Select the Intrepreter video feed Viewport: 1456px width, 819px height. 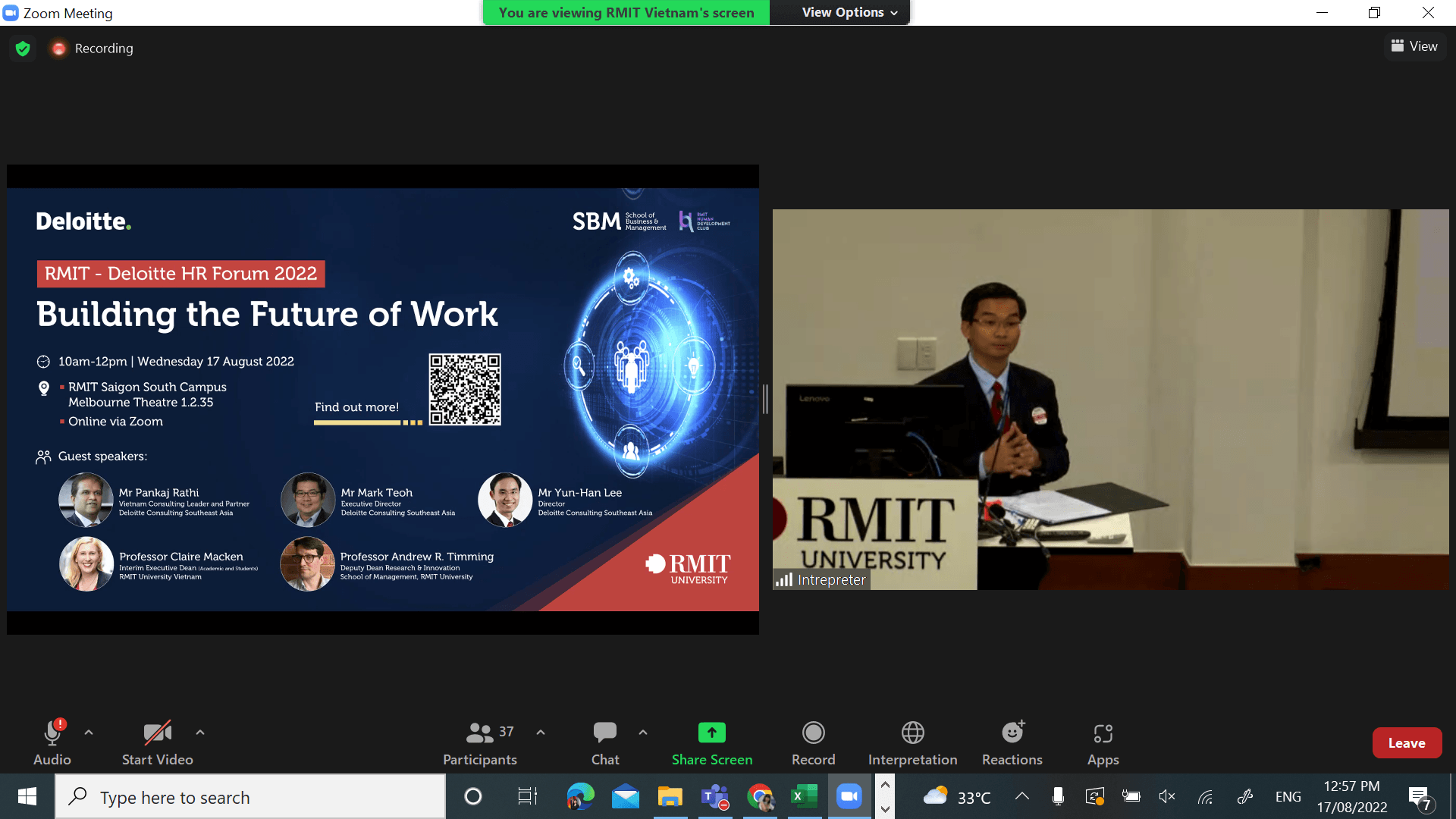pos(1110,400)
